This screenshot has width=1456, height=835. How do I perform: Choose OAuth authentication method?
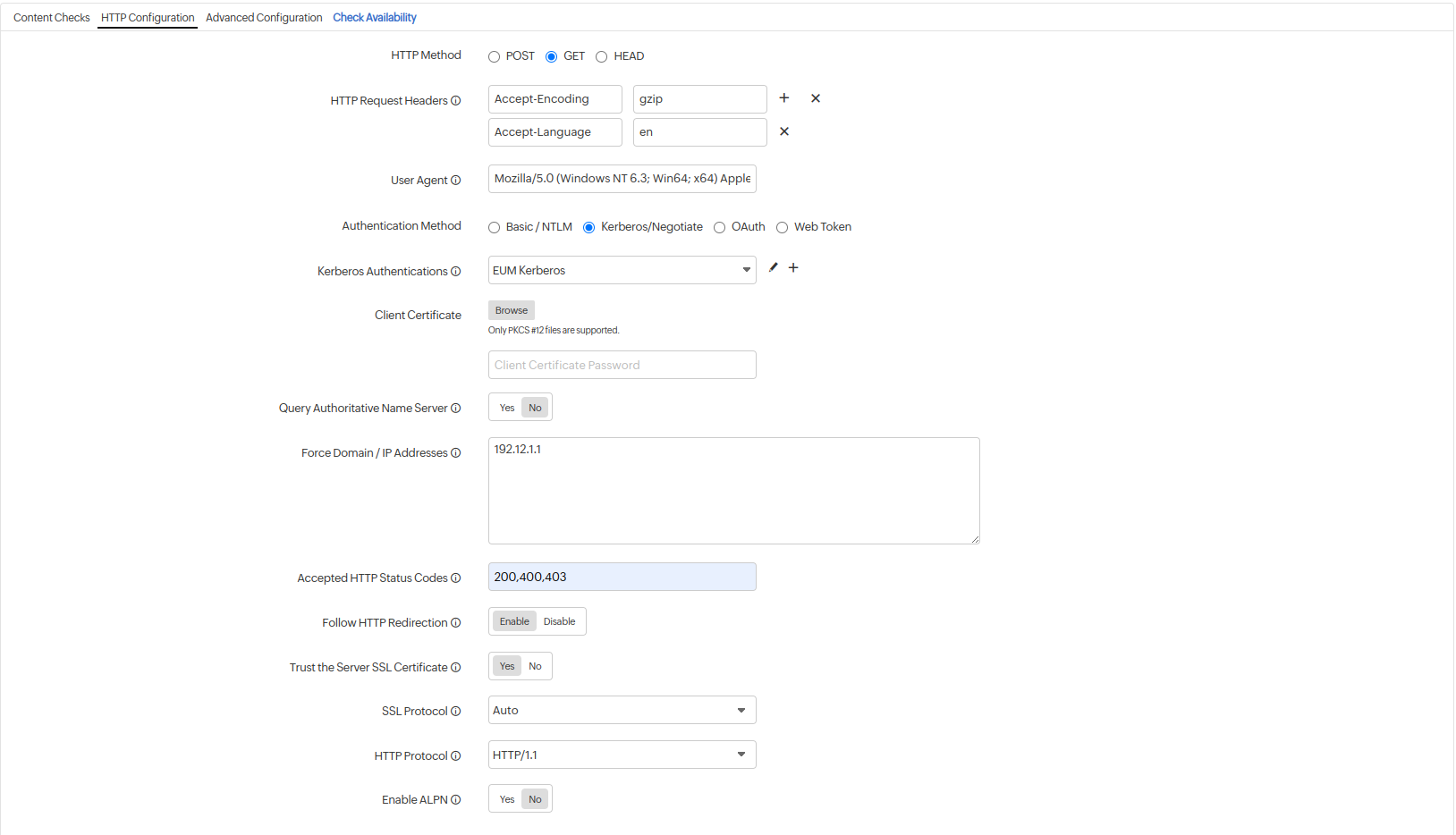coord(719,227)
